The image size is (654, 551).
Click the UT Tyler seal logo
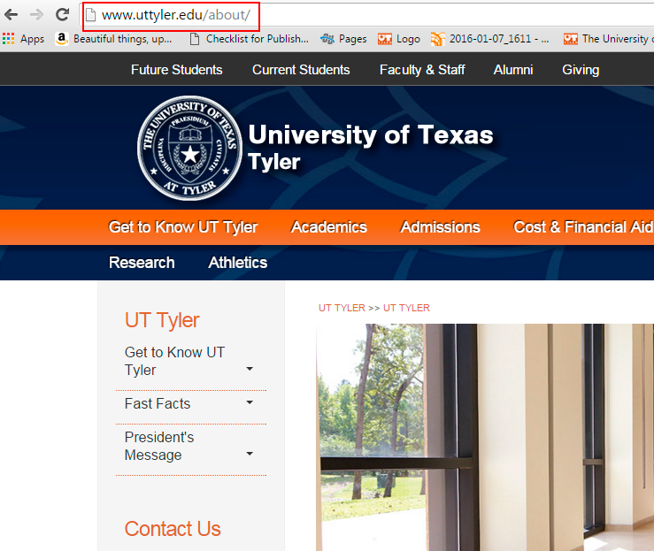pos(190,148)
